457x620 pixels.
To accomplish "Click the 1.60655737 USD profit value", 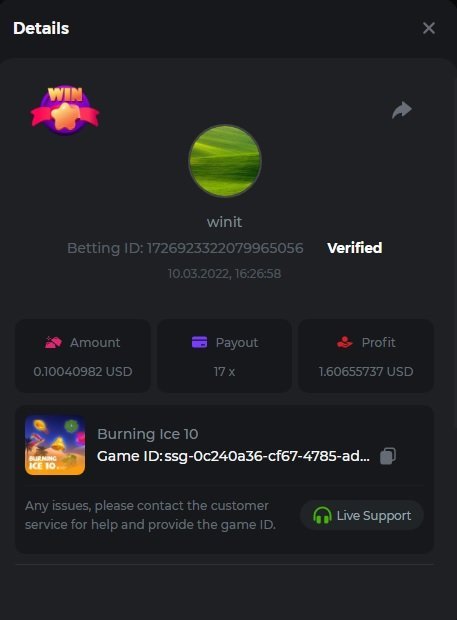I will 366,372.
